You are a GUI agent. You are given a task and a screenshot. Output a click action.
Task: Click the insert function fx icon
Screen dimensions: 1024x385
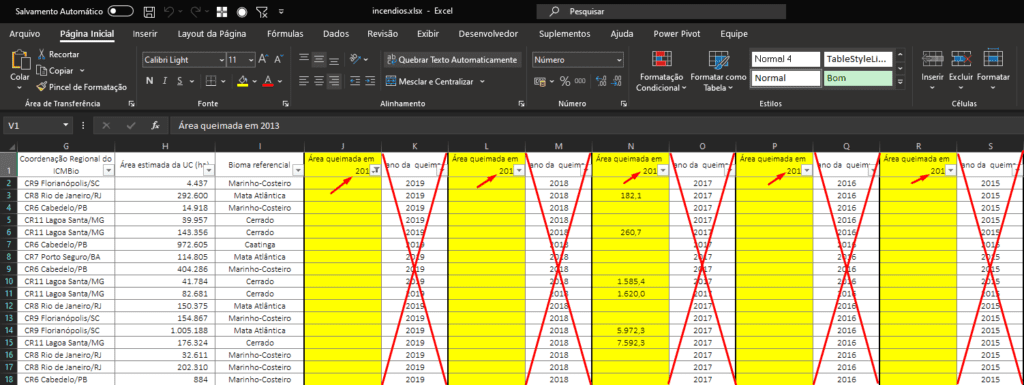click(x=155, y=125)
